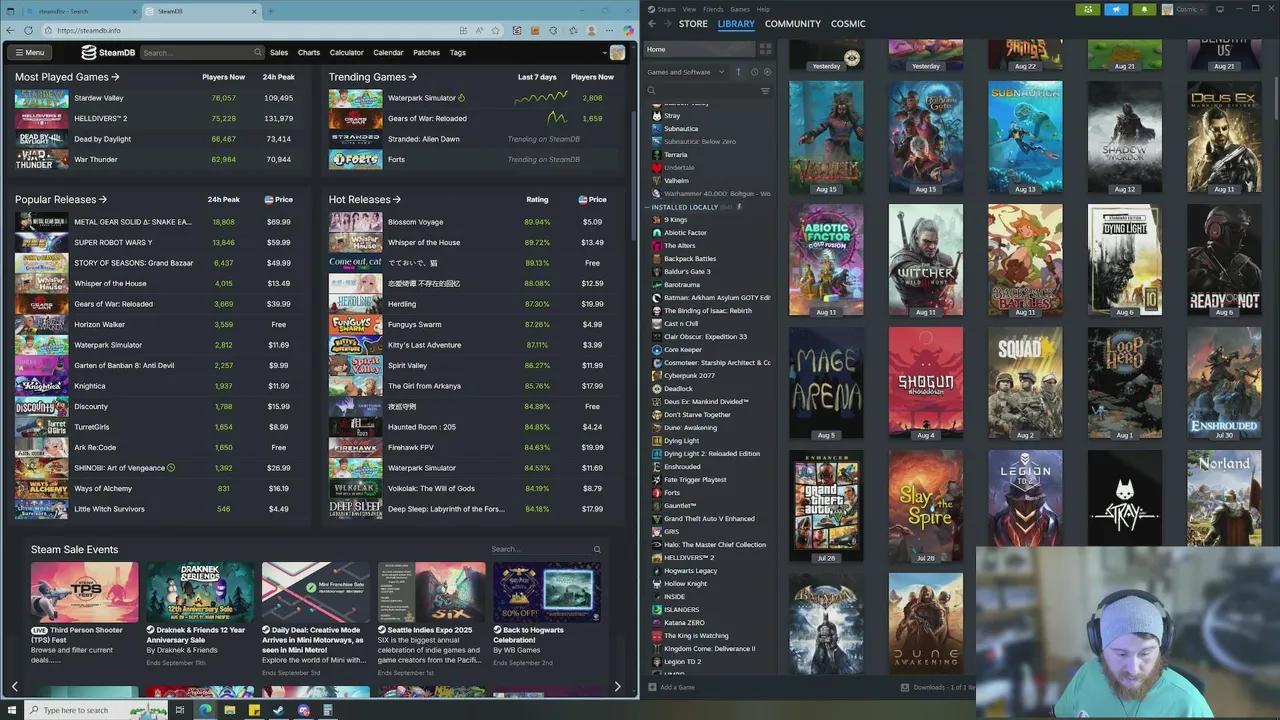Open Third Person Shooter Fest event card
The width and height of the screenshot is (1280, 720).
pyautogui.click(x=84, y=612)
